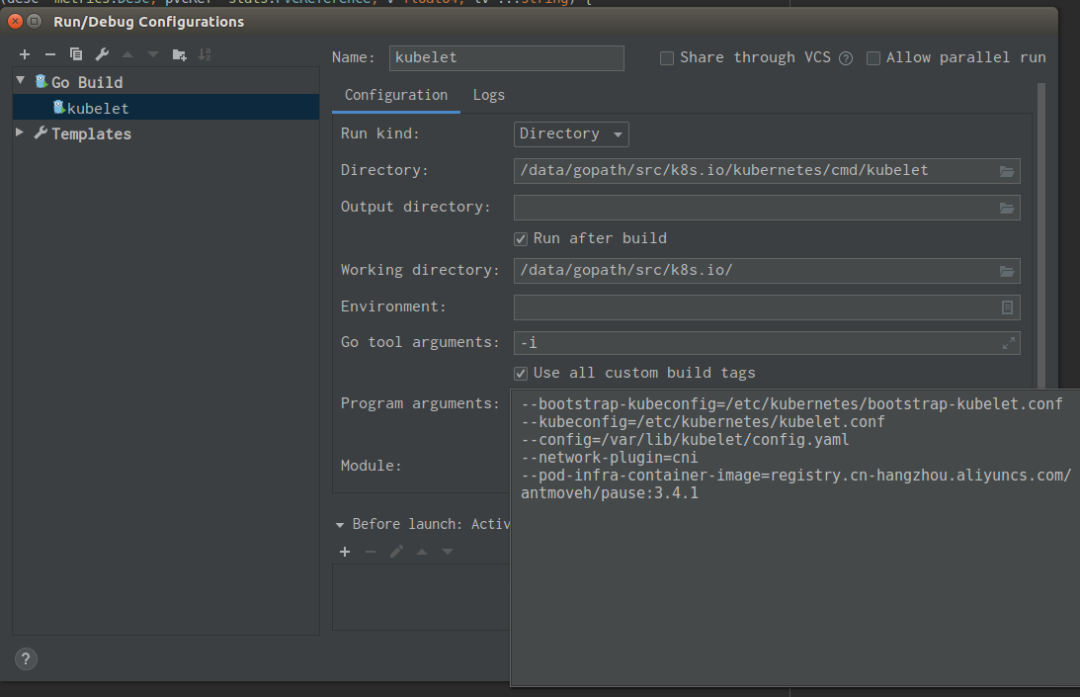Click --config=/var/lib/kubelet/config.yaml line

pos(685,439)
